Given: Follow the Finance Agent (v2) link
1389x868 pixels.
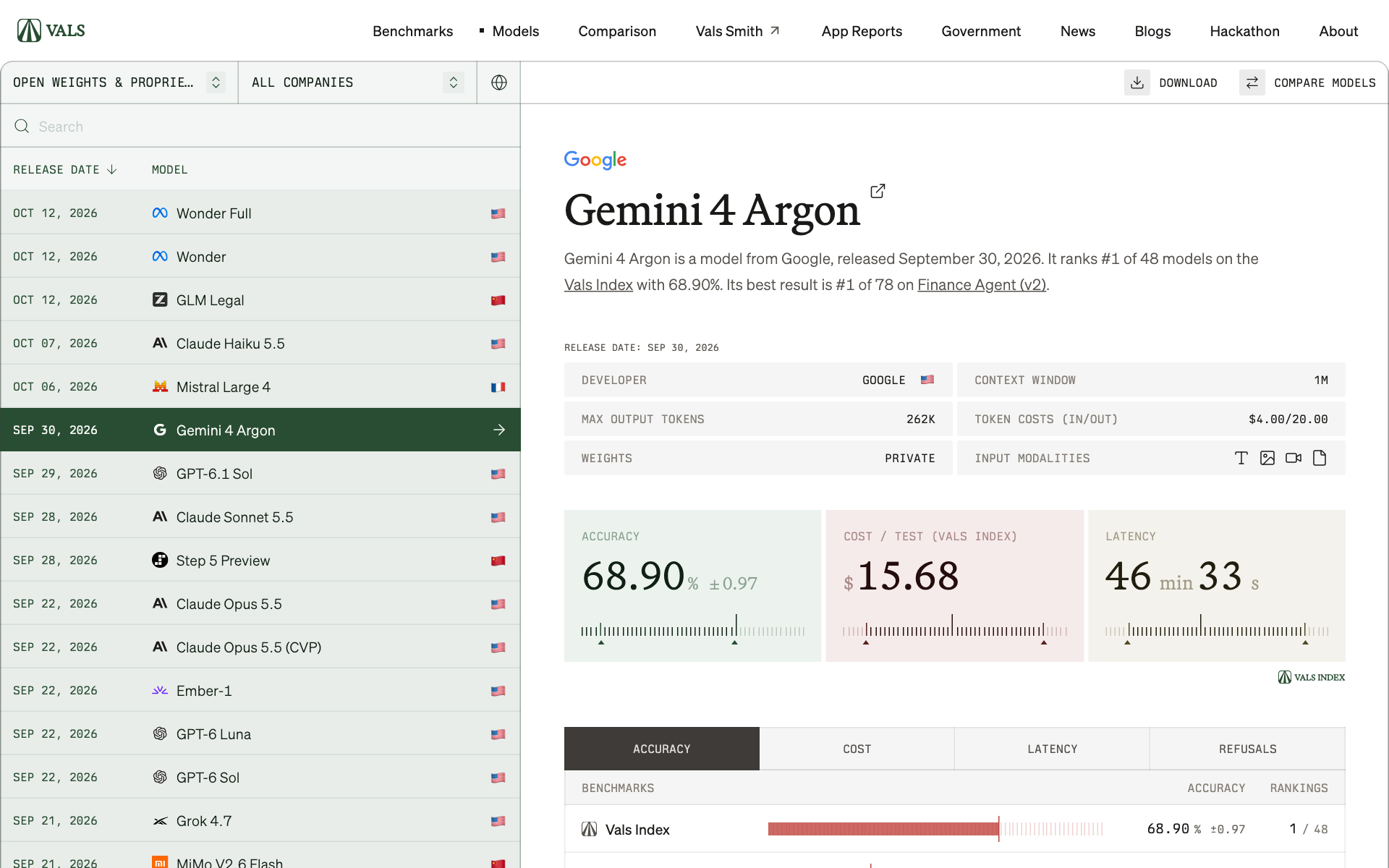Looking at the screenshot, I should pos(982,285).
